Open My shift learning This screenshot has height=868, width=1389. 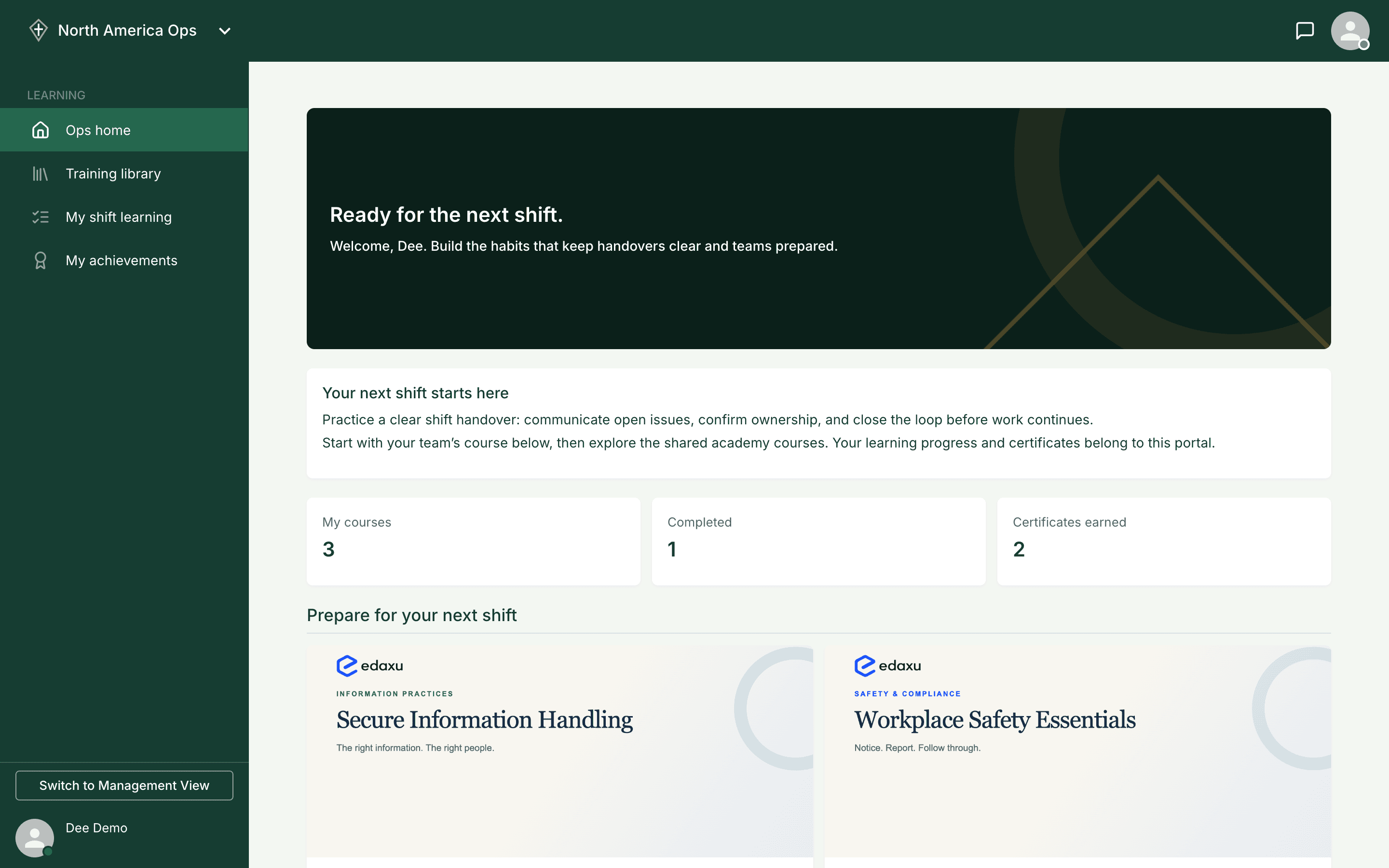124,217
